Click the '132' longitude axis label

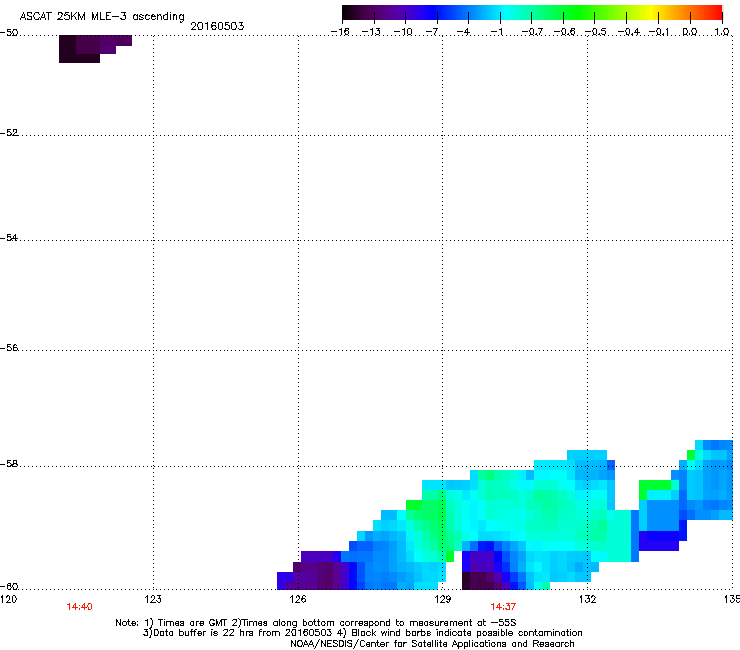click(x=587, y=599)
